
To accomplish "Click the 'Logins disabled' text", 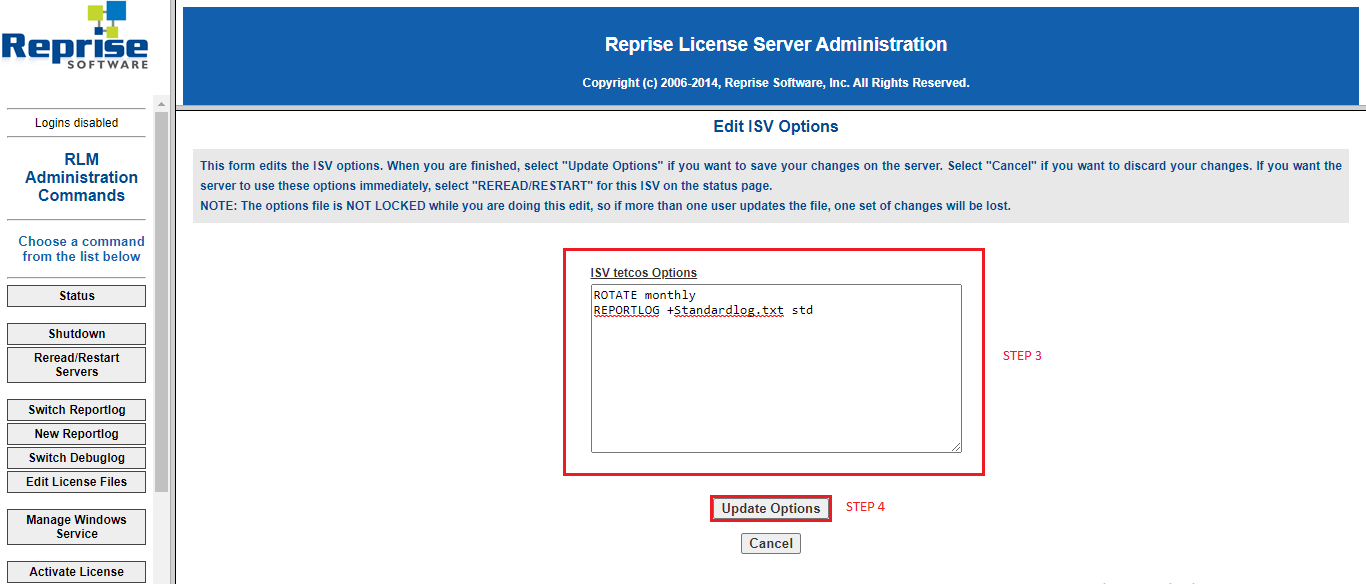I will pos(77,123).
